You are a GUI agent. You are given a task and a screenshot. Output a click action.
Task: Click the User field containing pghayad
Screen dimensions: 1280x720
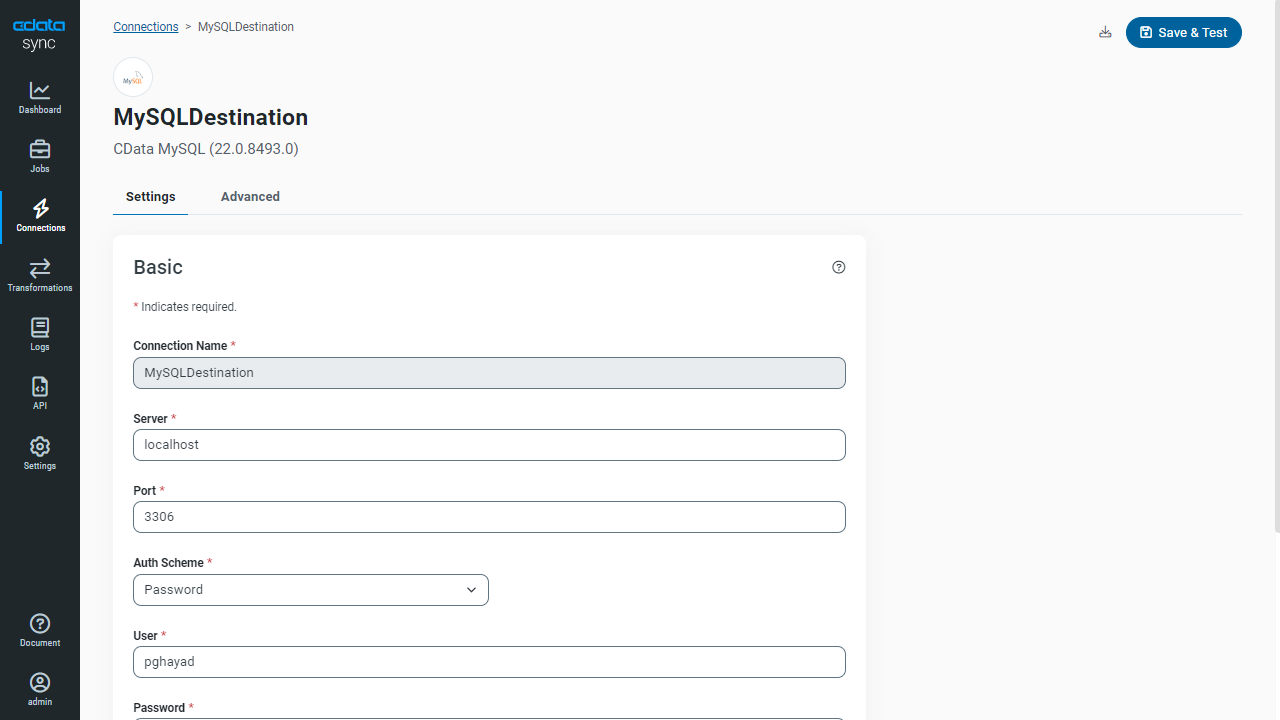click(x=489, y=662)
